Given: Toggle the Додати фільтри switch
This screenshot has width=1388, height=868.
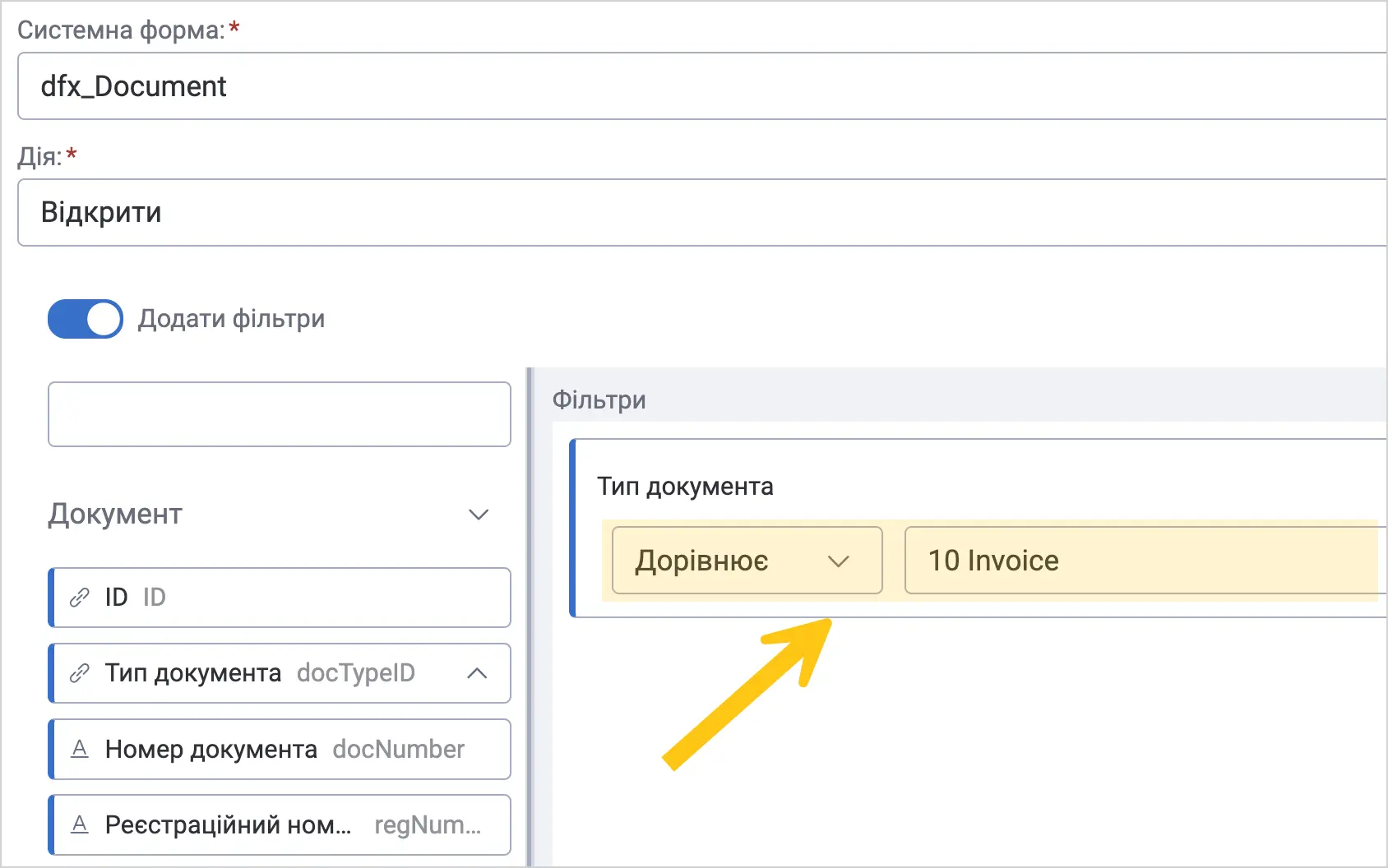Looking at the screenshot, I should tap(86, 319).
